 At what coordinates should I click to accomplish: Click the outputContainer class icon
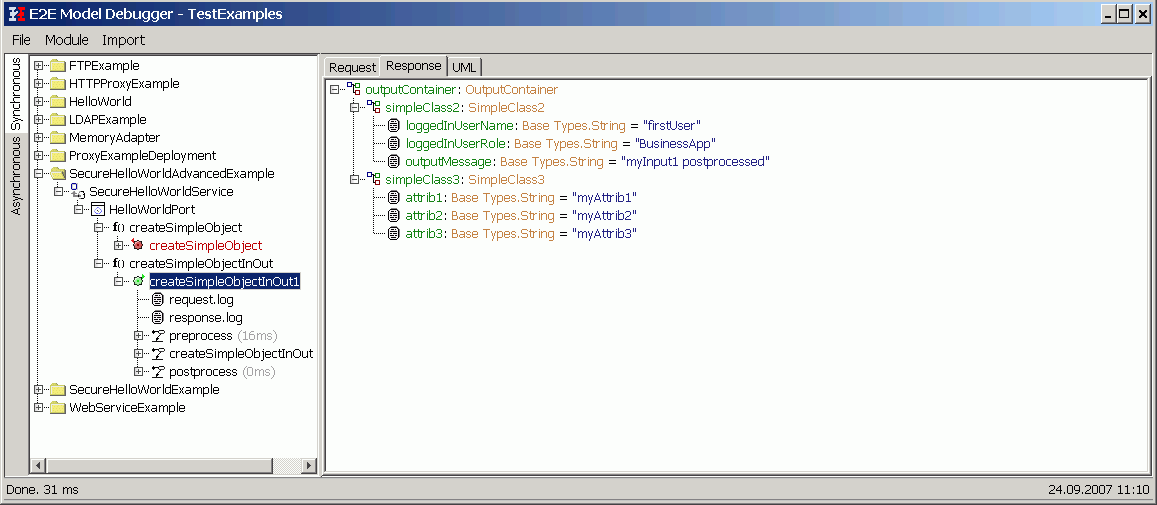(354, 90)
